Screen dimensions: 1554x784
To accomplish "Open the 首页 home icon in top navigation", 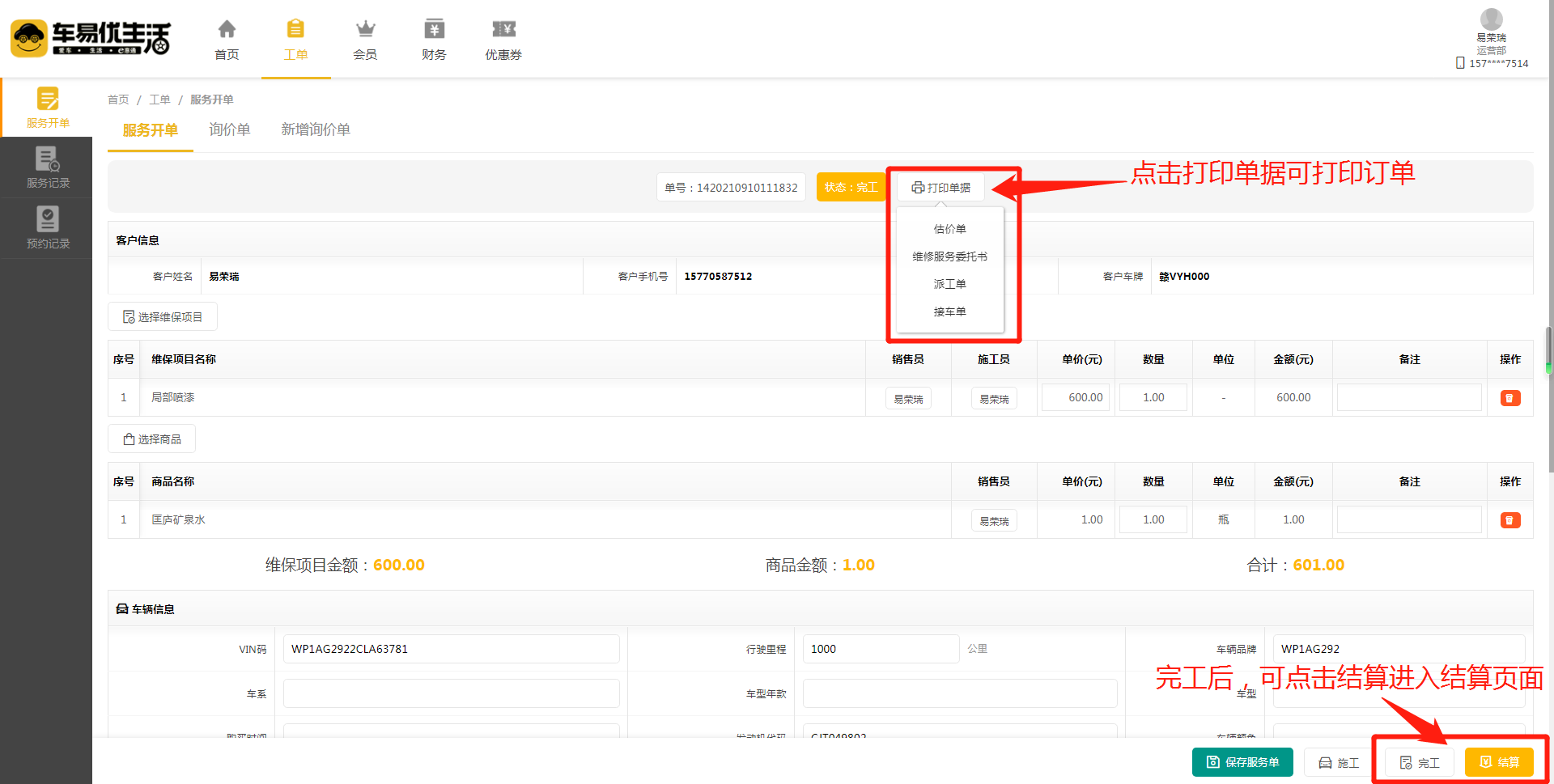I will tap(227, 30).
